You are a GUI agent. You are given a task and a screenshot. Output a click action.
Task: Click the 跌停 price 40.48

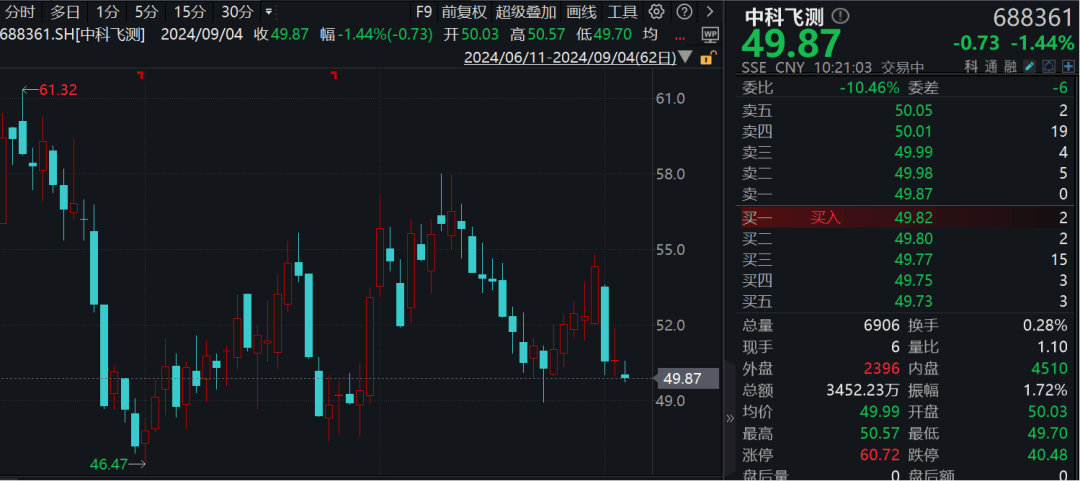(x=1047, y=456)
